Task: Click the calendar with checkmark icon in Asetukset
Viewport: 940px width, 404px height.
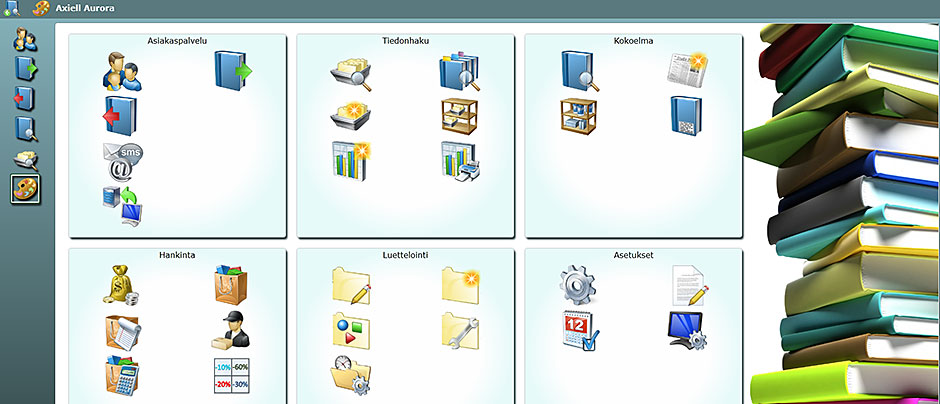Action: 580,331
